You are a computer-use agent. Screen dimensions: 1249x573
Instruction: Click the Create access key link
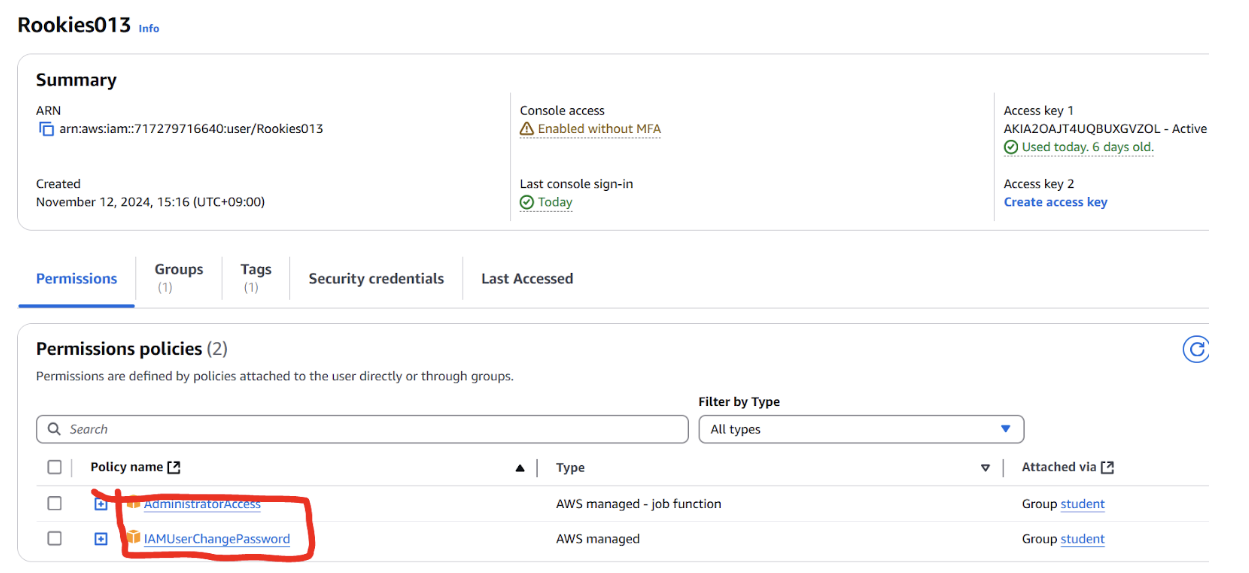click(1055, 202)
